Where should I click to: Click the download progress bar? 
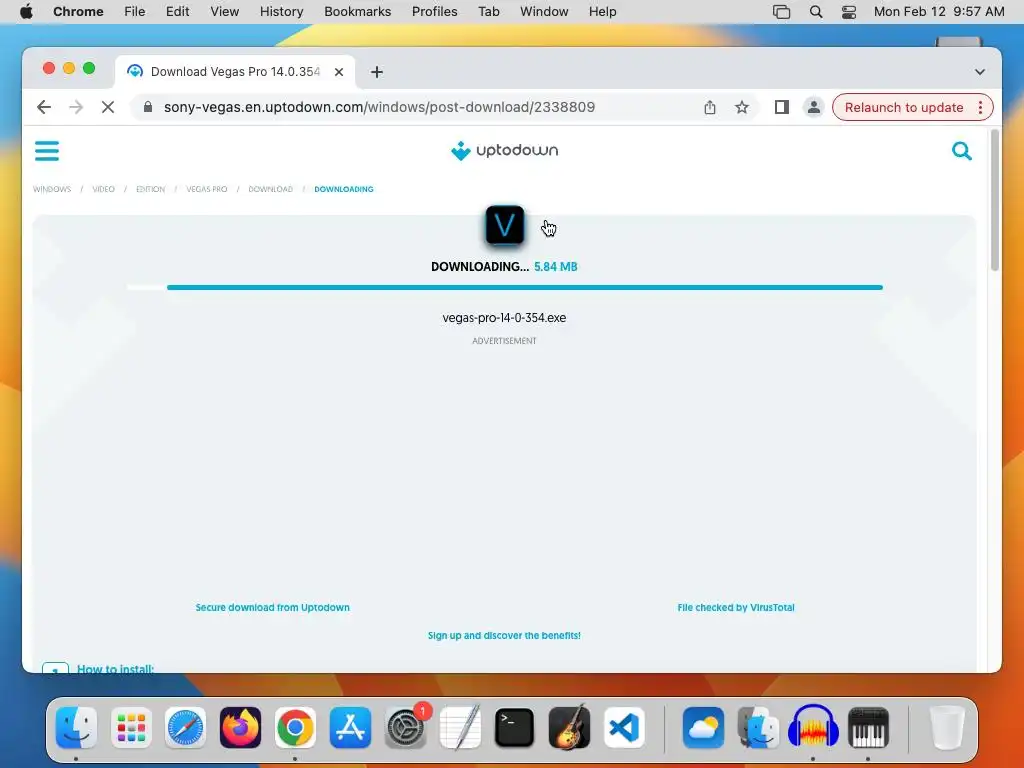505,287
